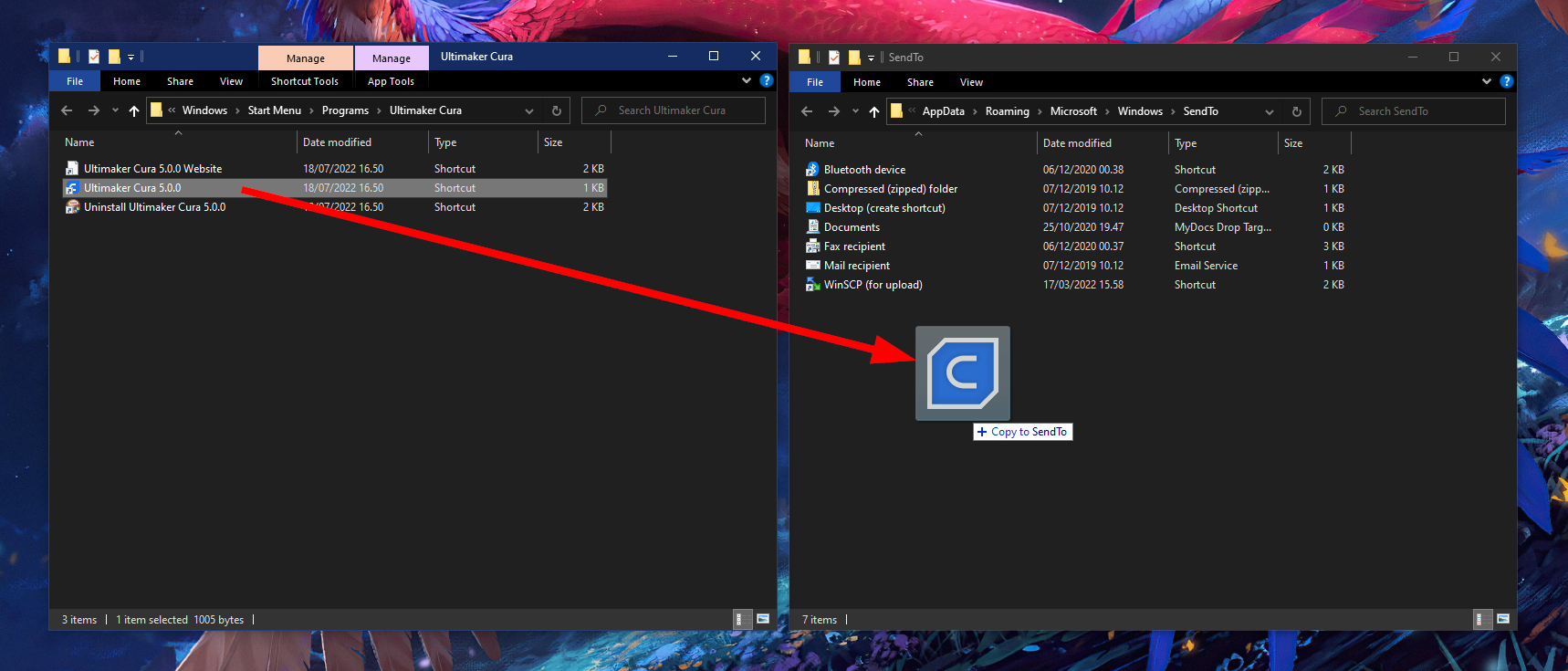Open App Tools tab
The width and height of the screenshot is (1568, 671).
(391, 81)
